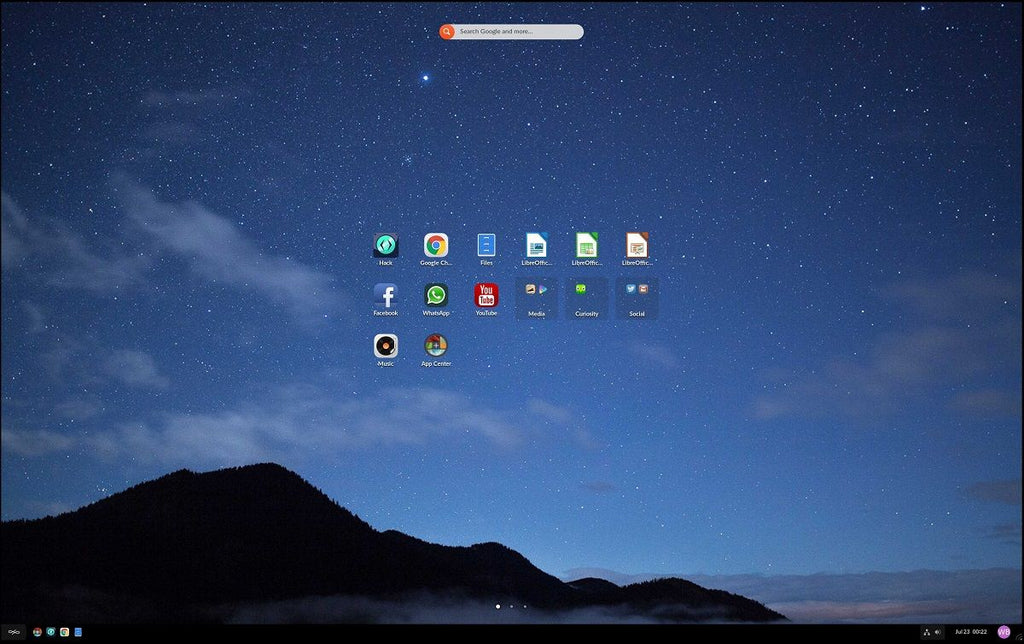Open LibreOffice Writer
This screenshot has height=644, width=1024.
point(537,243)
